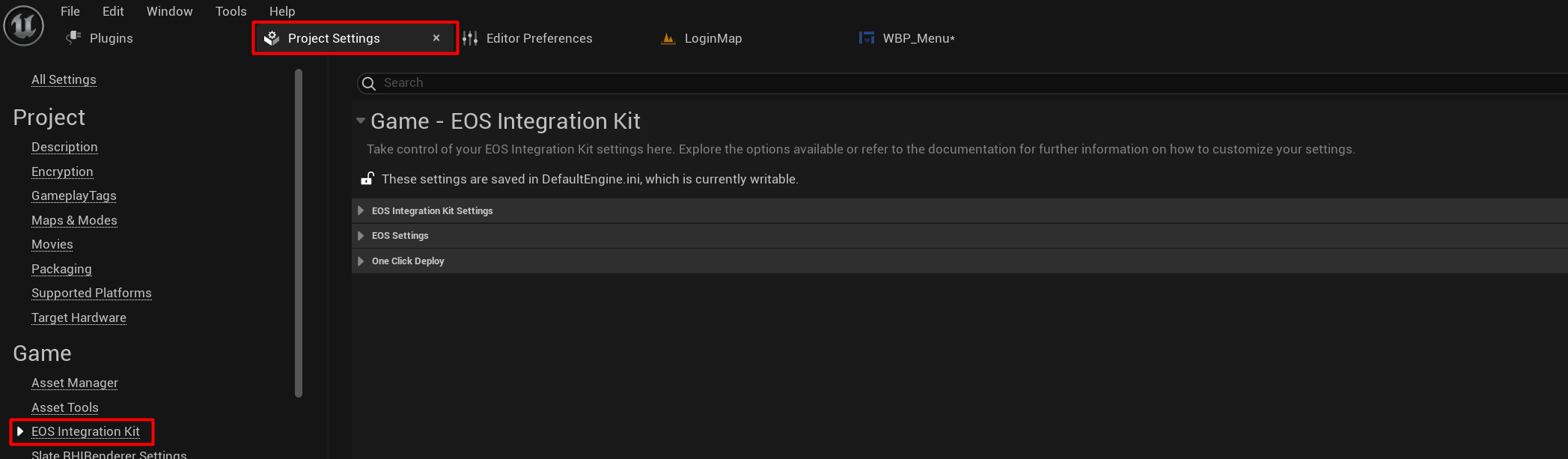Click the Project Settings gear icon
Screen dimensions: 1568x459
click(x=272, y=38)
